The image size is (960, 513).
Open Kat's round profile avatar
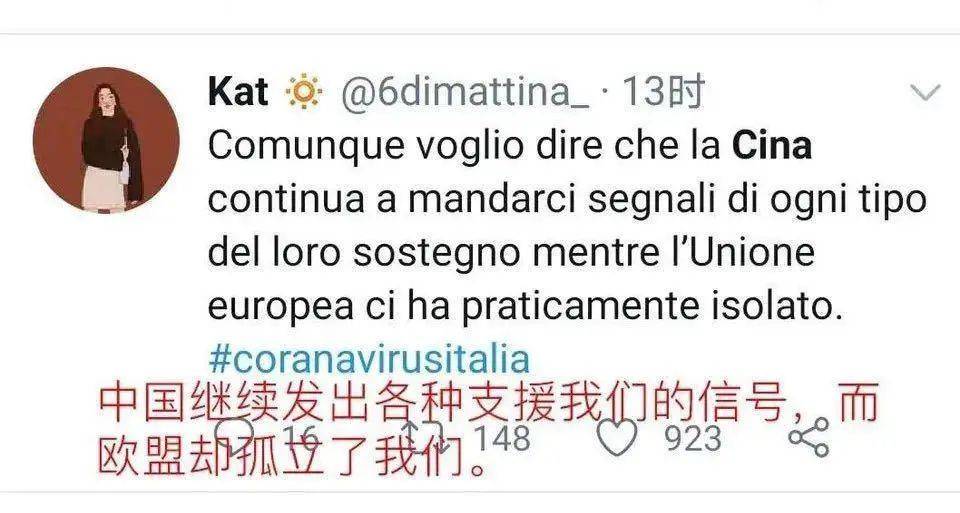[107, 140]
